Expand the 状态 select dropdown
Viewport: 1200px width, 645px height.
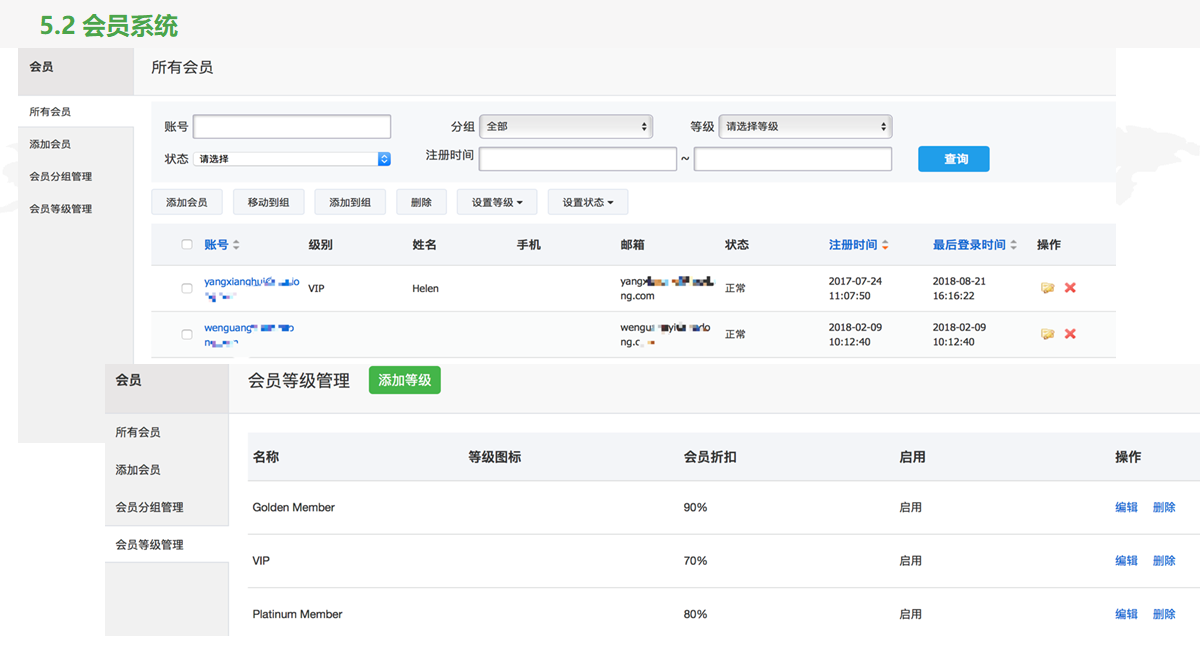(292, 159)
